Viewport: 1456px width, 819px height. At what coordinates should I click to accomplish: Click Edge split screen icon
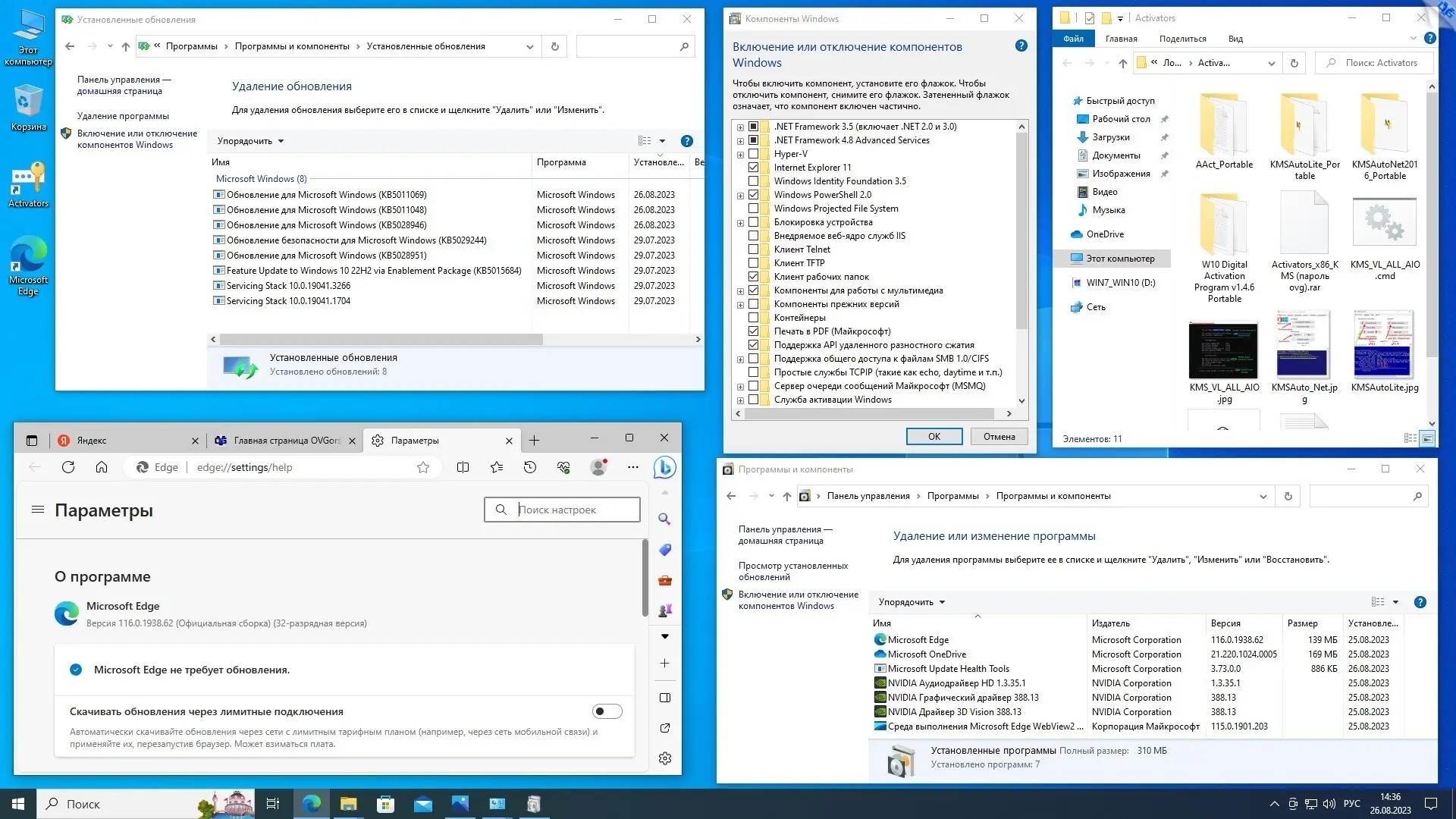[463, 467]
